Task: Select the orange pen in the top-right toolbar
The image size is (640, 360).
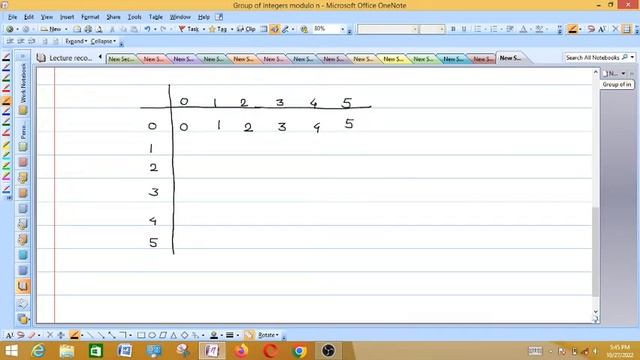Action: coord(573,29)
